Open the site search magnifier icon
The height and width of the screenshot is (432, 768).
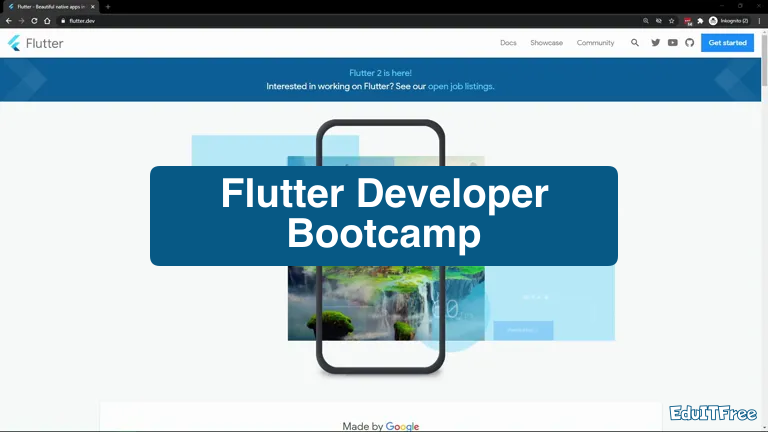(635, 43)
